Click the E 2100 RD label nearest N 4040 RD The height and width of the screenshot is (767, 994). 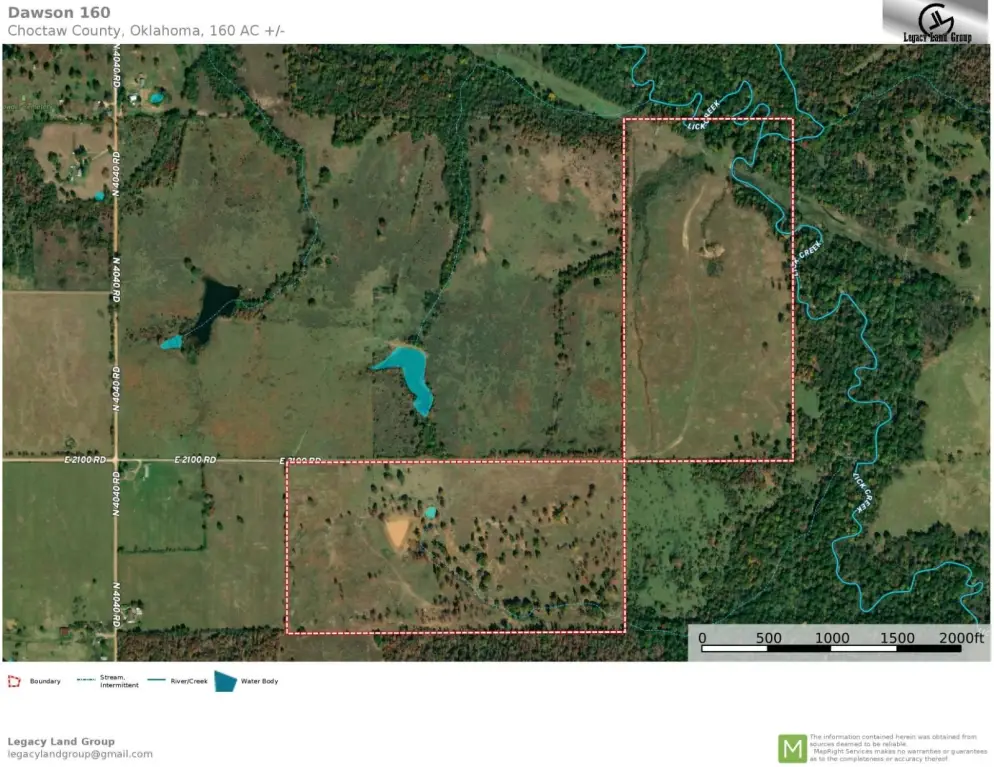point(85,460)
